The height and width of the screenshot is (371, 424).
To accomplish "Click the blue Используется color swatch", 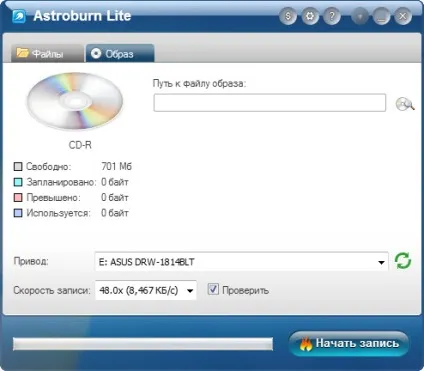I will tap(18, 213).
